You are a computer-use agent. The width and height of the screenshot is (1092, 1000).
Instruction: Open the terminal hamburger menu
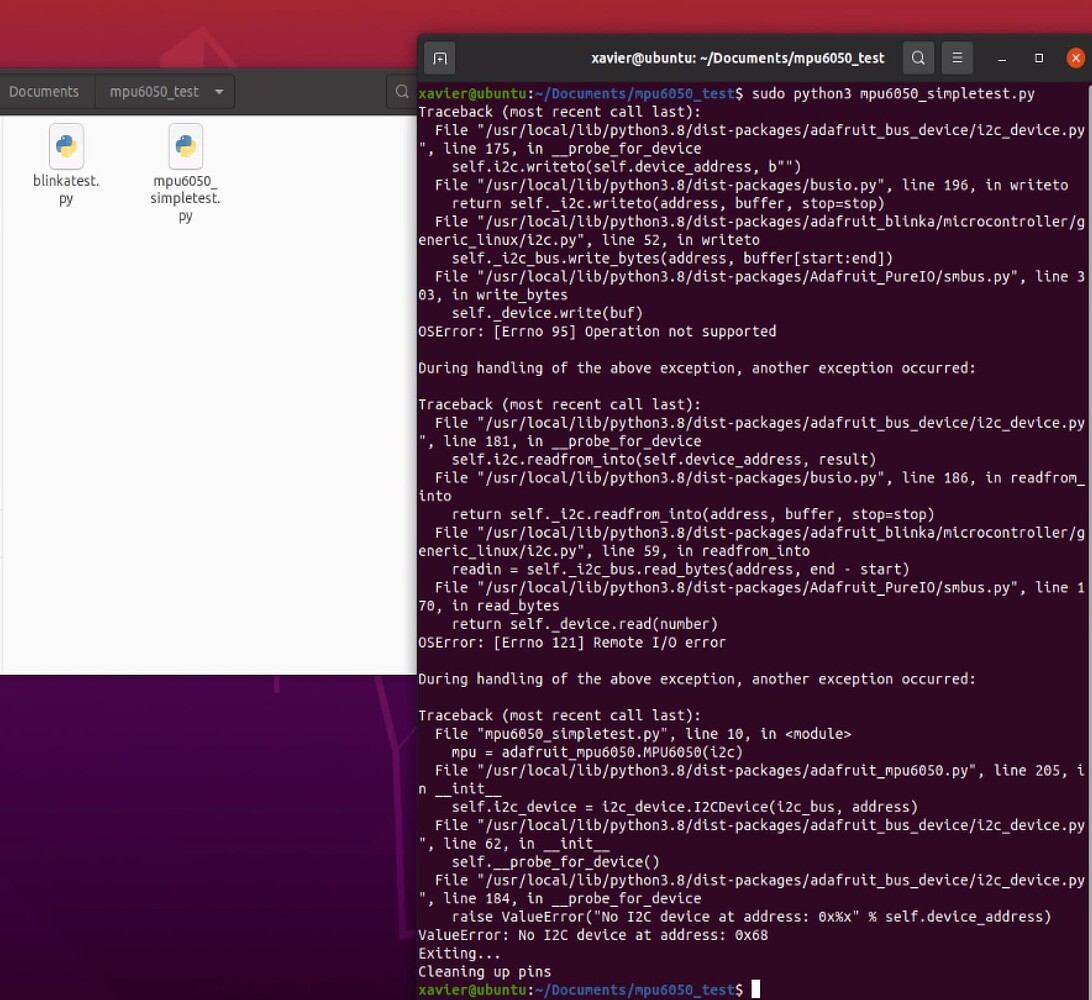click(x=957, y=57)
